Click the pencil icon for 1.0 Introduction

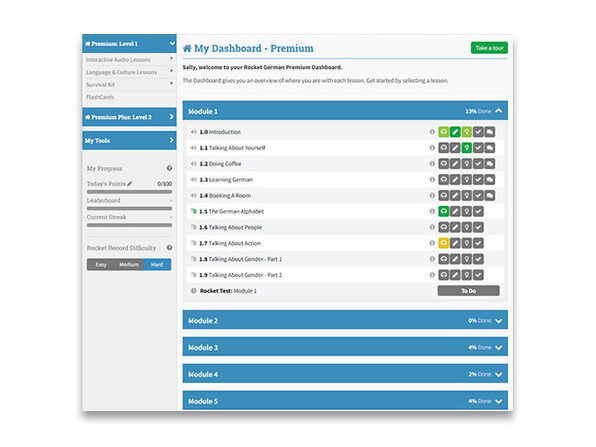[455, 132]
